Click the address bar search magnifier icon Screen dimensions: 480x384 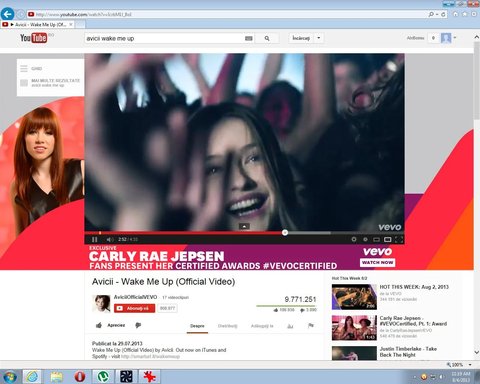tap(431, 14)
